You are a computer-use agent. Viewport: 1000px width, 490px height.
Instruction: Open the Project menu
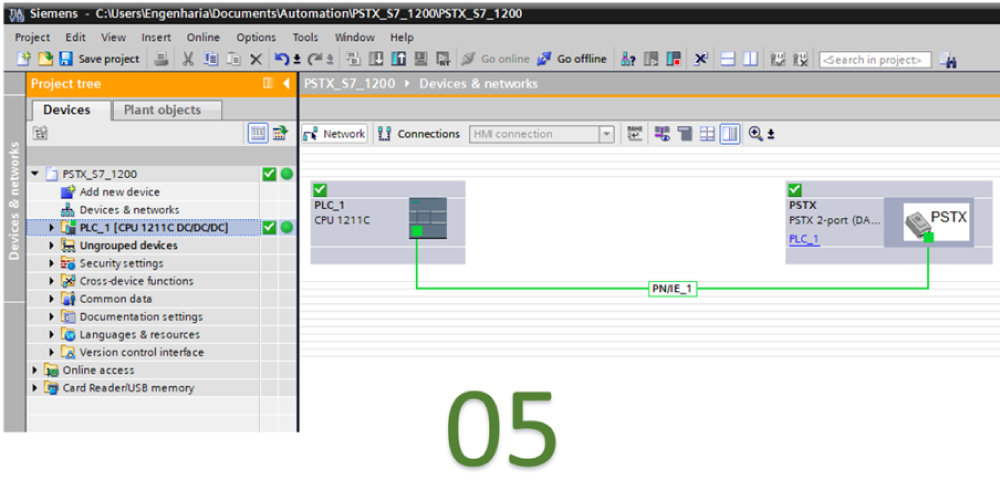click(33, 37)
